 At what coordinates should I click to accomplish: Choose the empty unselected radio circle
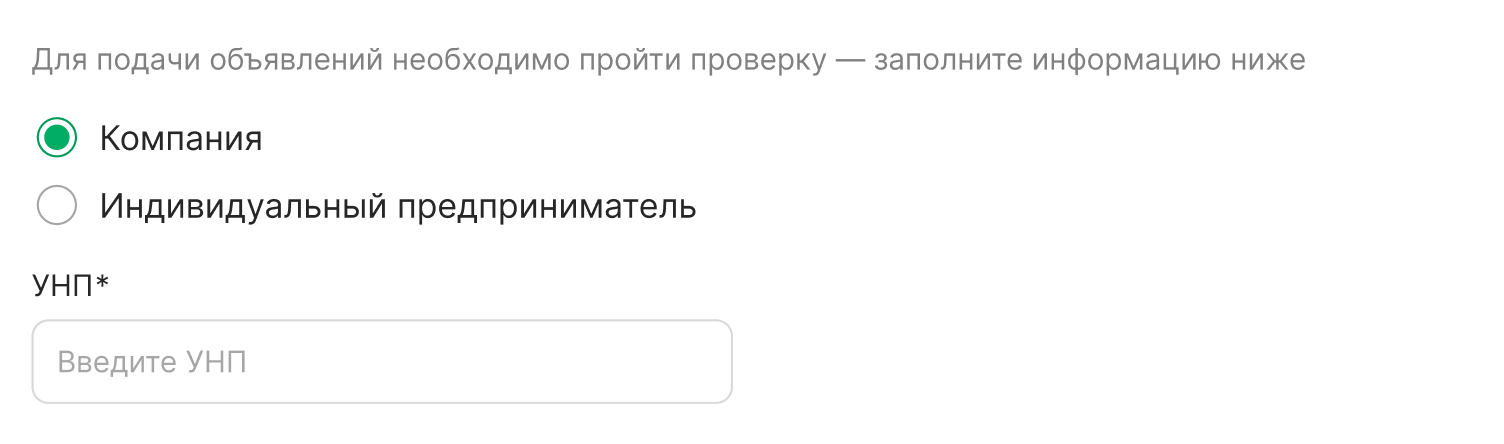[x=57, y=206]
